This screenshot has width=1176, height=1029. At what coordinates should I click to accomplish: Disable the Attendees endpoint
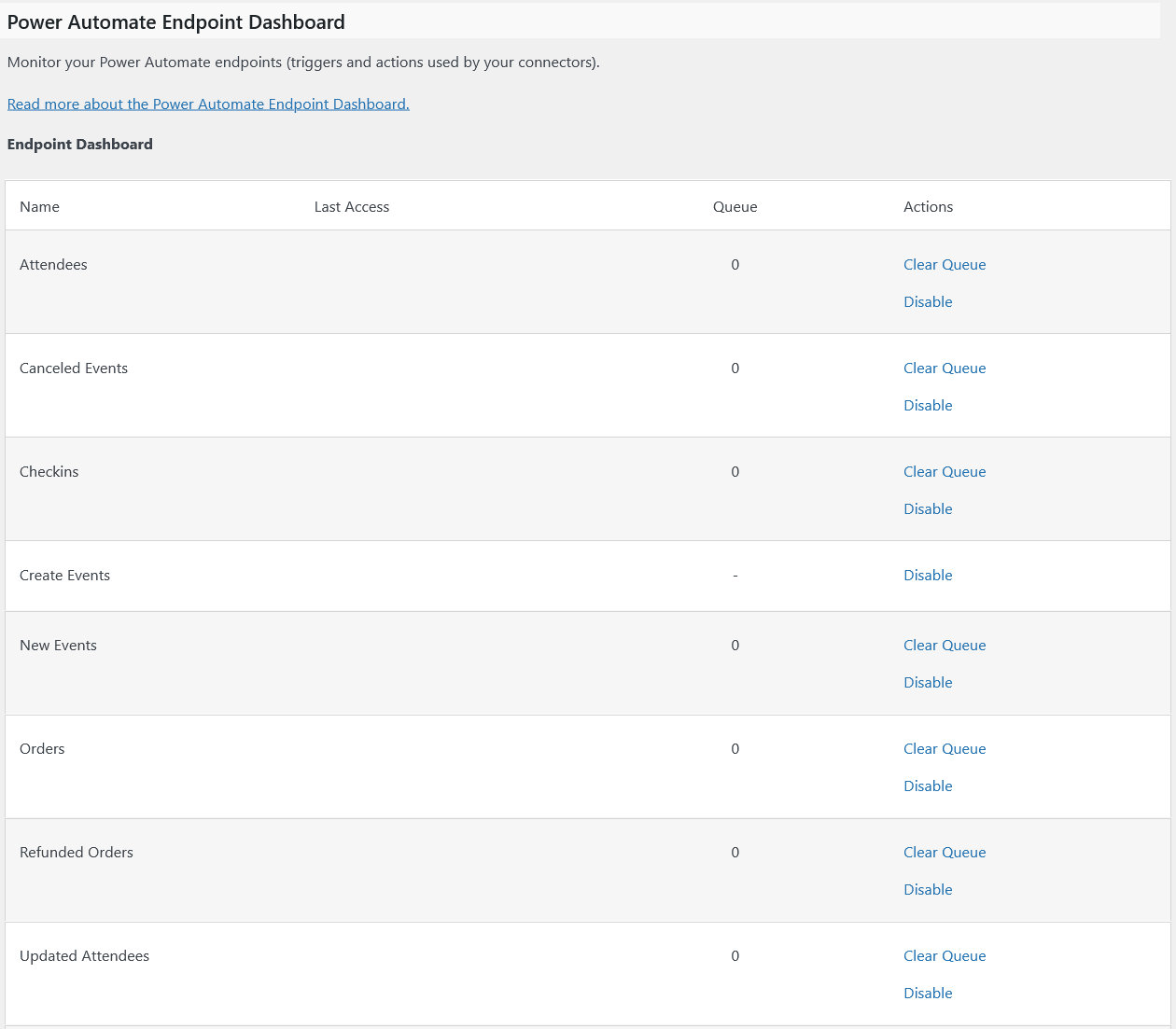pos(927,301)
